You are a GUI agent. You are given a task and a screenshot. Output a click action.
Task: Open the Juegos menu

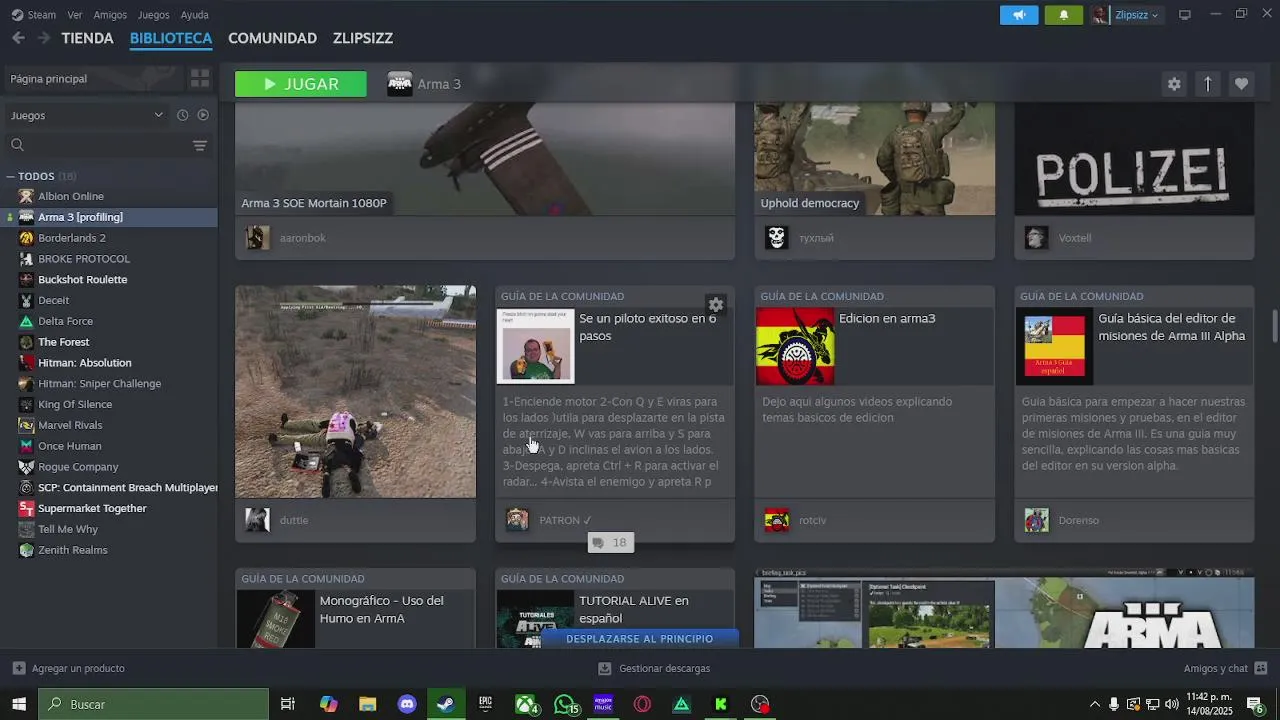153,15
